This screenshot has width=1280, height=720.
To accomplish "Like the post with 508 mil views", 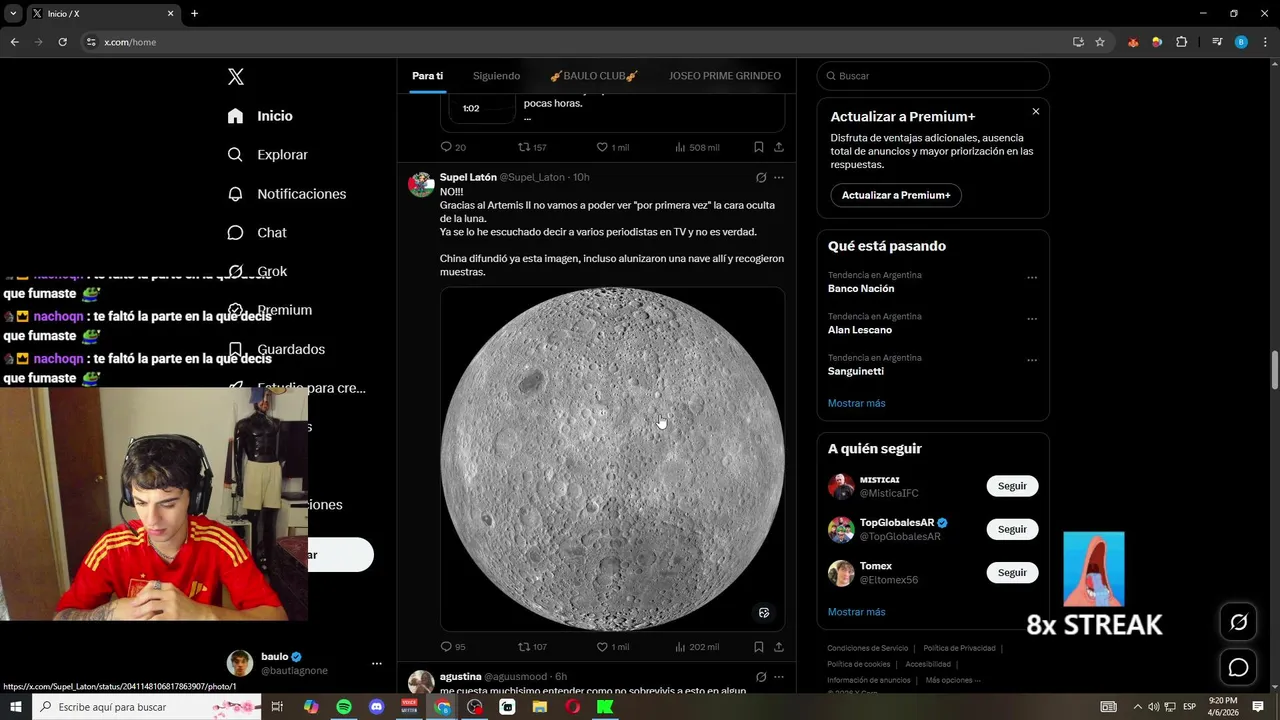I will (x=612, y=147).
